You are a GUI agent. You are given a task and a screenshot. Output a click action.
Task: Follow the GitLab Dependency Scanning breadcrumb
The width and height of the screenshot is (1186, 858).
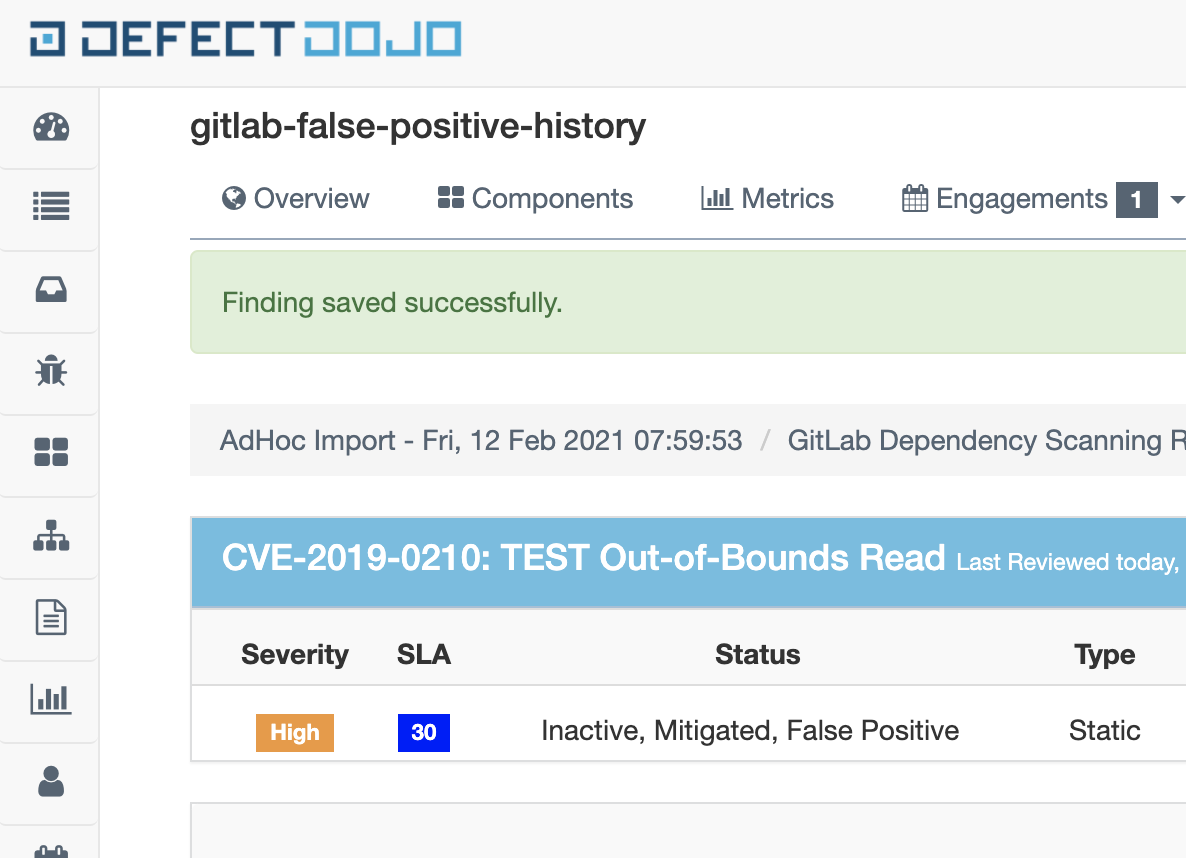(x=985, y=440)
